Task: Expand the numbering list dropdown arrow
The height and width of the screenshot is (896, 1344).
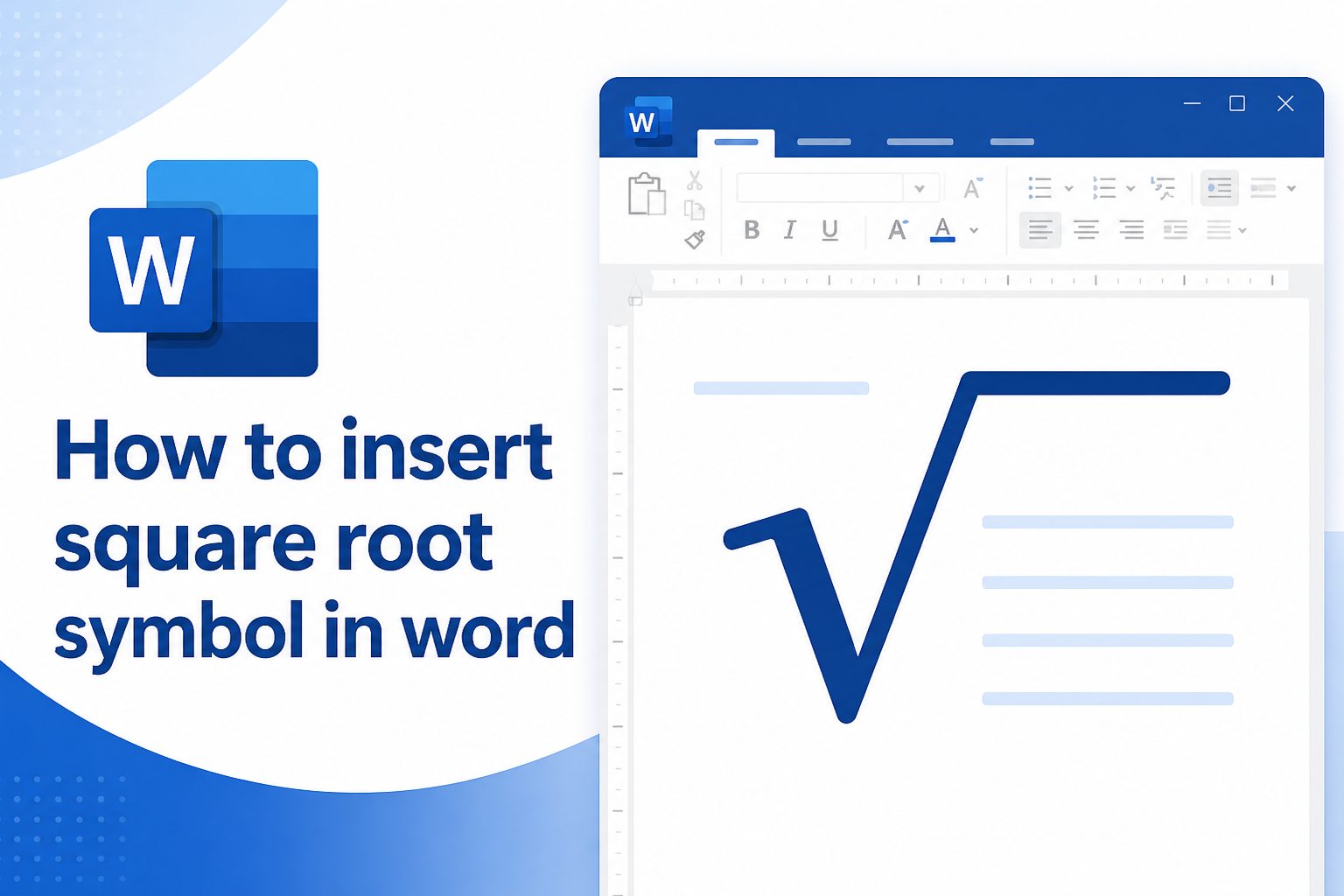Action: pyautogui.click(x=1130, y=188)
